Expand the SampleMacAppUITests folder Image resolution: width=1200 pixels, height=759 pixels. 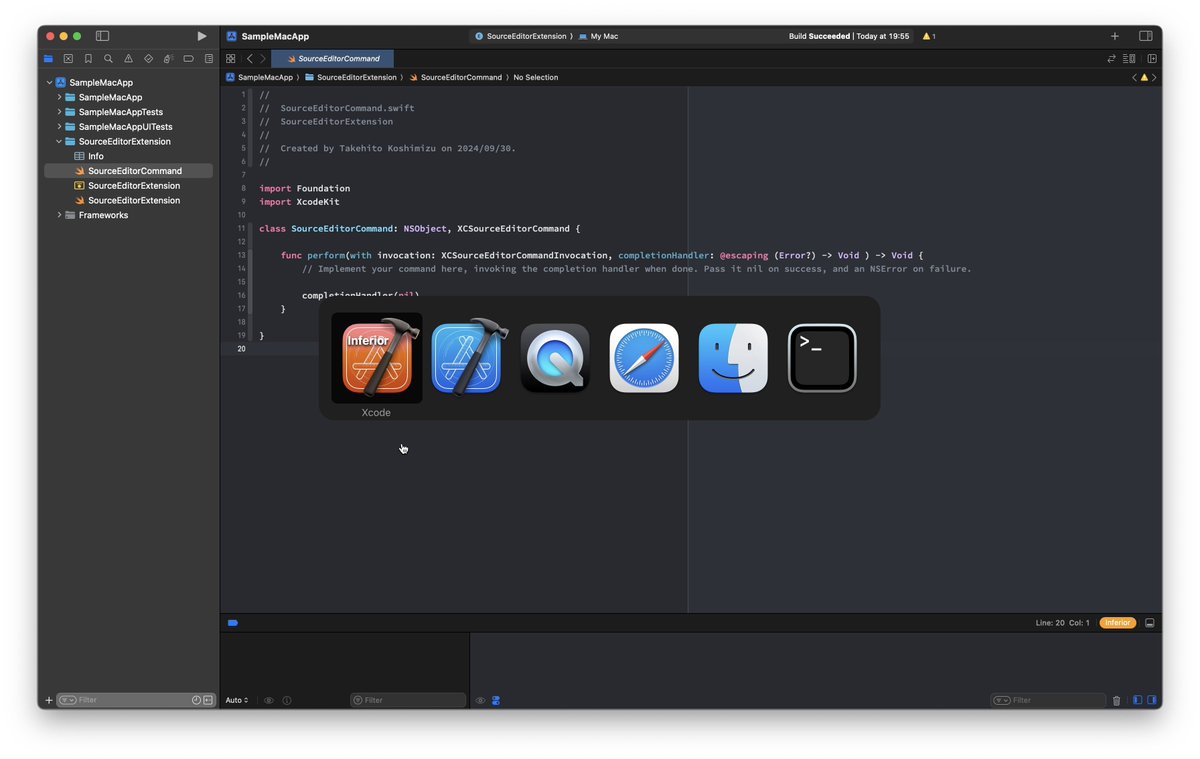[59, 127]
